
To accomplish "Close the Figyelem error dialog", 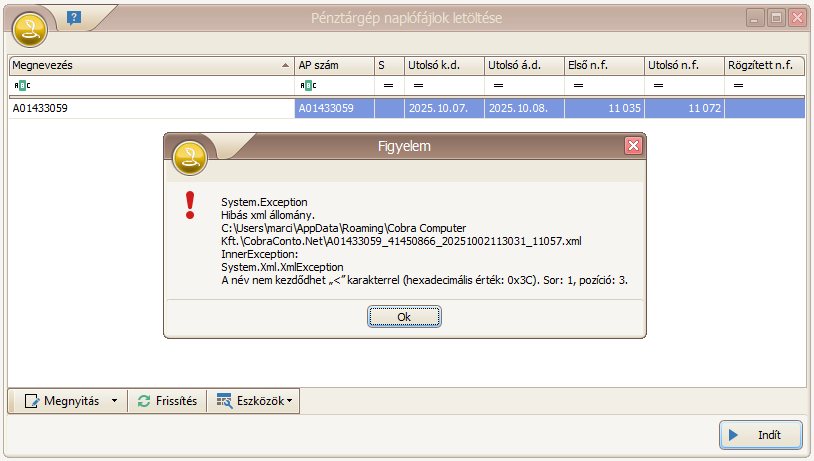I will 632,146.
